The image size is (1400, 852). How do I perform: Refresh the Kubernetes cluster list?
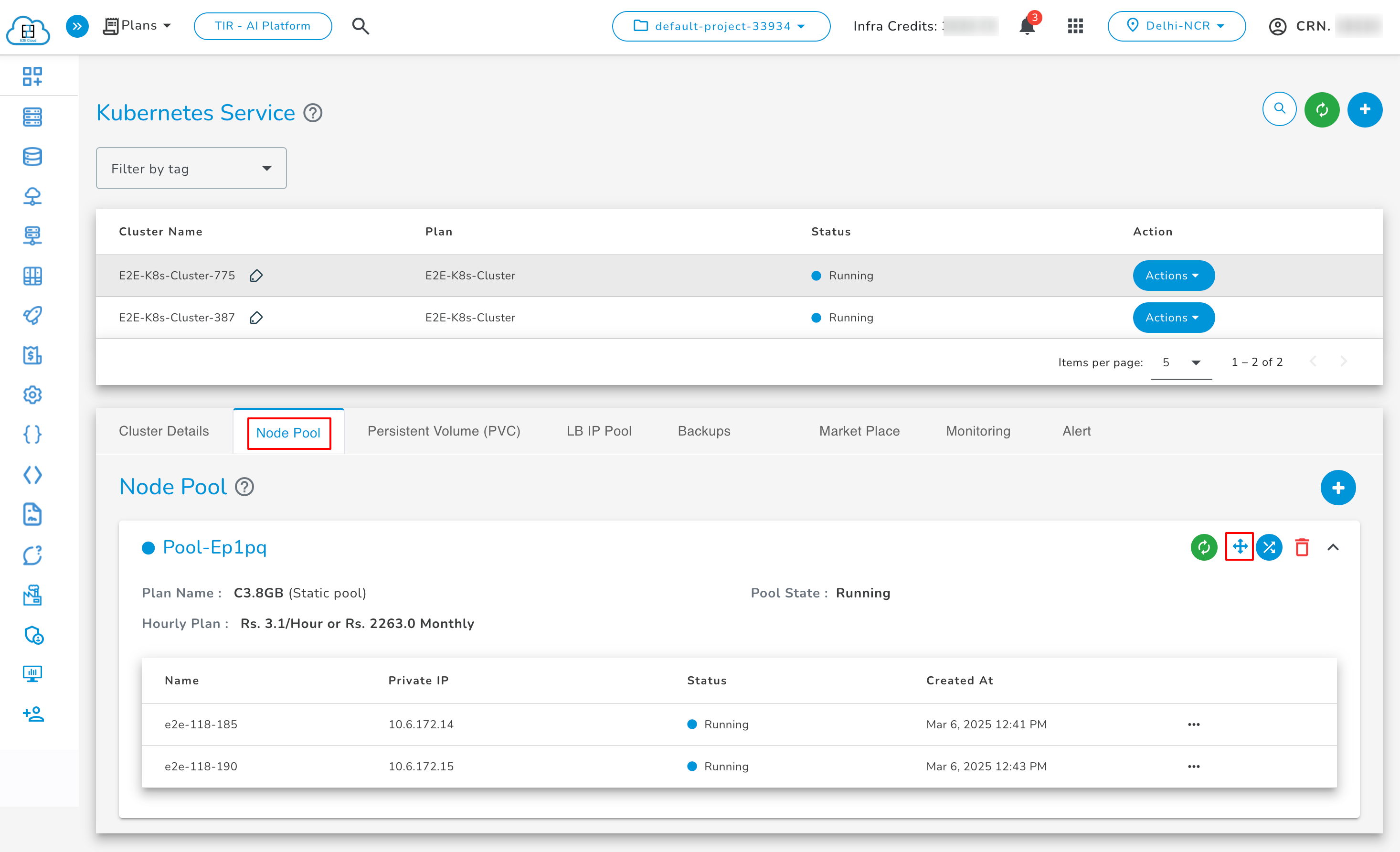pos(1322,109)
